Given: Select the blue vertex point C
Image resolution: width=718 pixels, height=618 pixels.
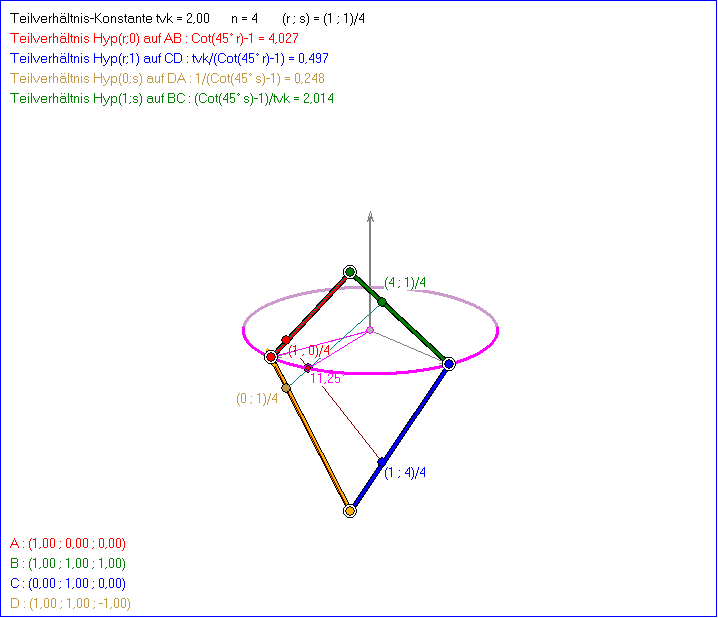Looking at the screenshot, I should [x=449, y=364].
